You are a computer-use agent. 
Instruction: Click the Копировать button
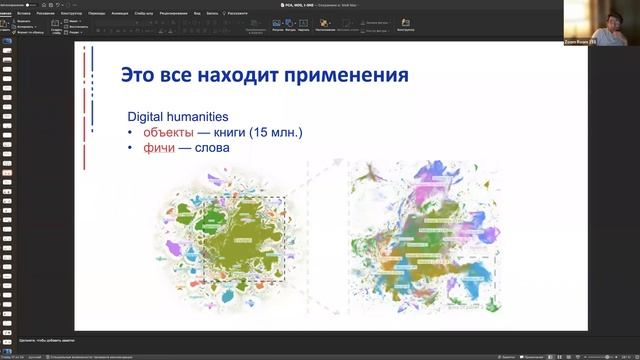point(22,27)
